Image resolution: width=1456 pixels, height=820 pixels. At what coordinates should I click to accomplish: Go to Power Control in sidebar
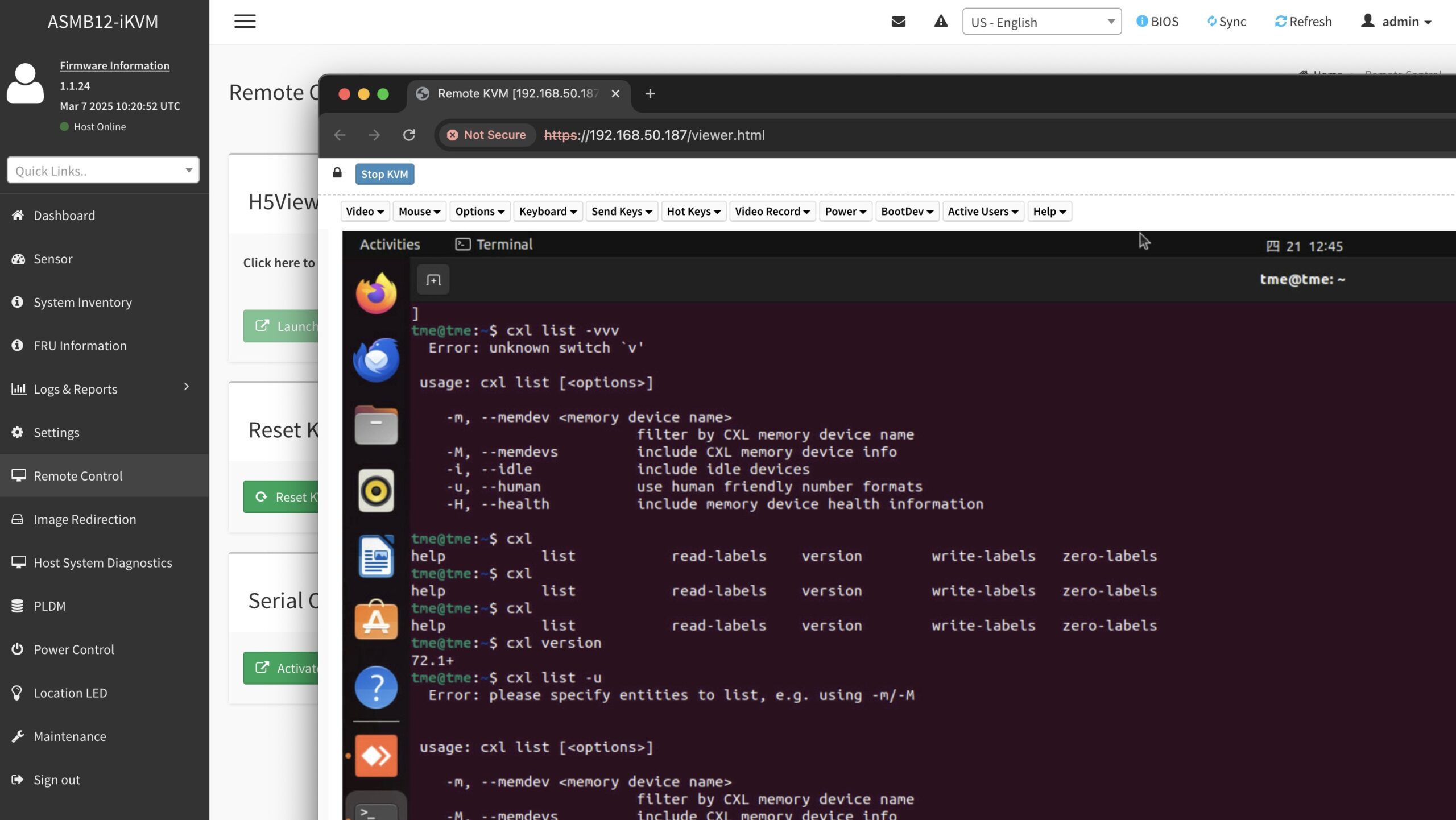pyautogui.click(x=73, y=649)
